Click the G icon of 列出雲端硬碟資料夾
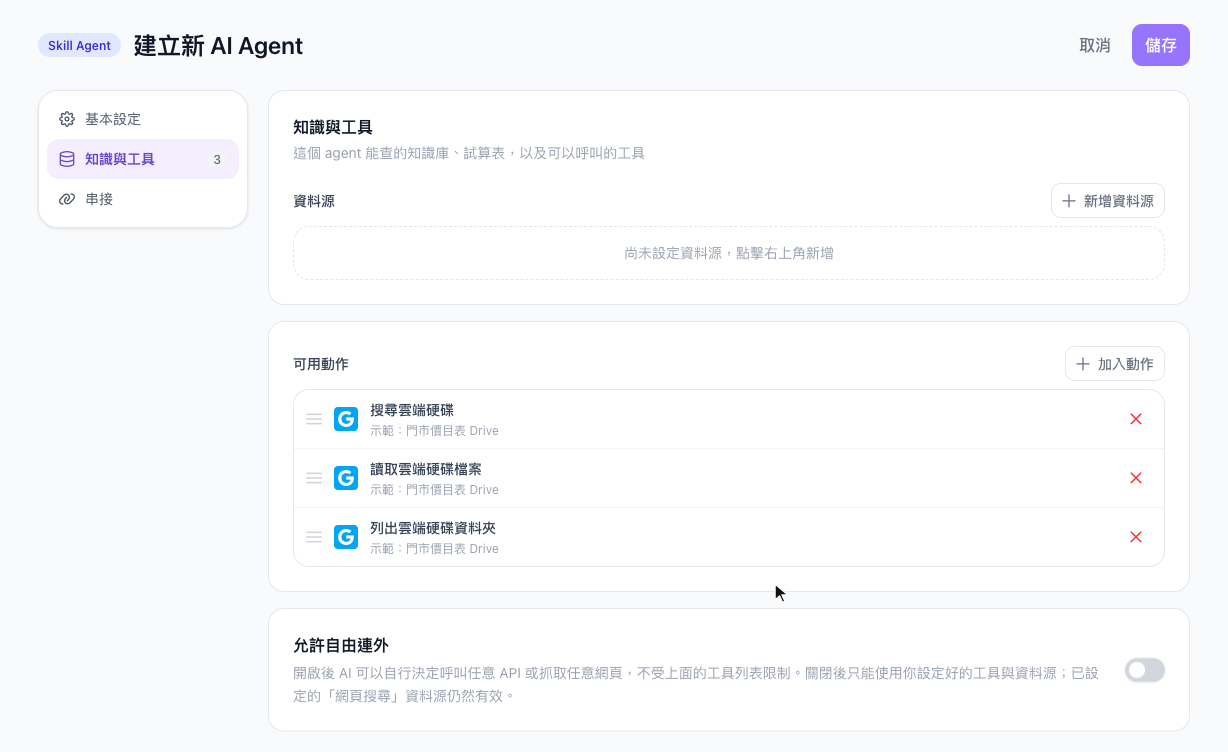 (346, 537)
